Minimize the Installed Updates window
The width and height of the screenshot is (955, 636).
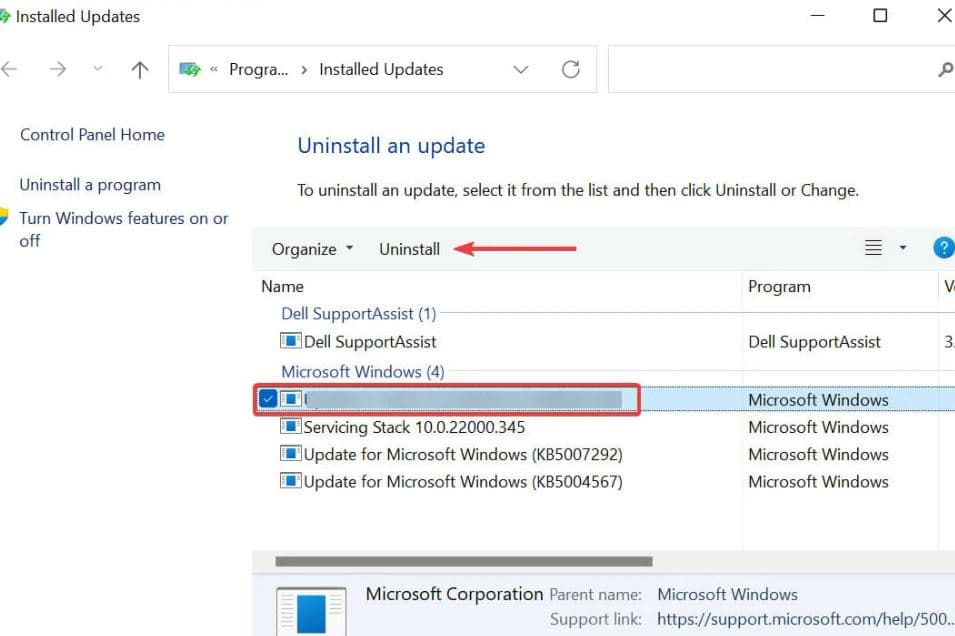point(817,15)
